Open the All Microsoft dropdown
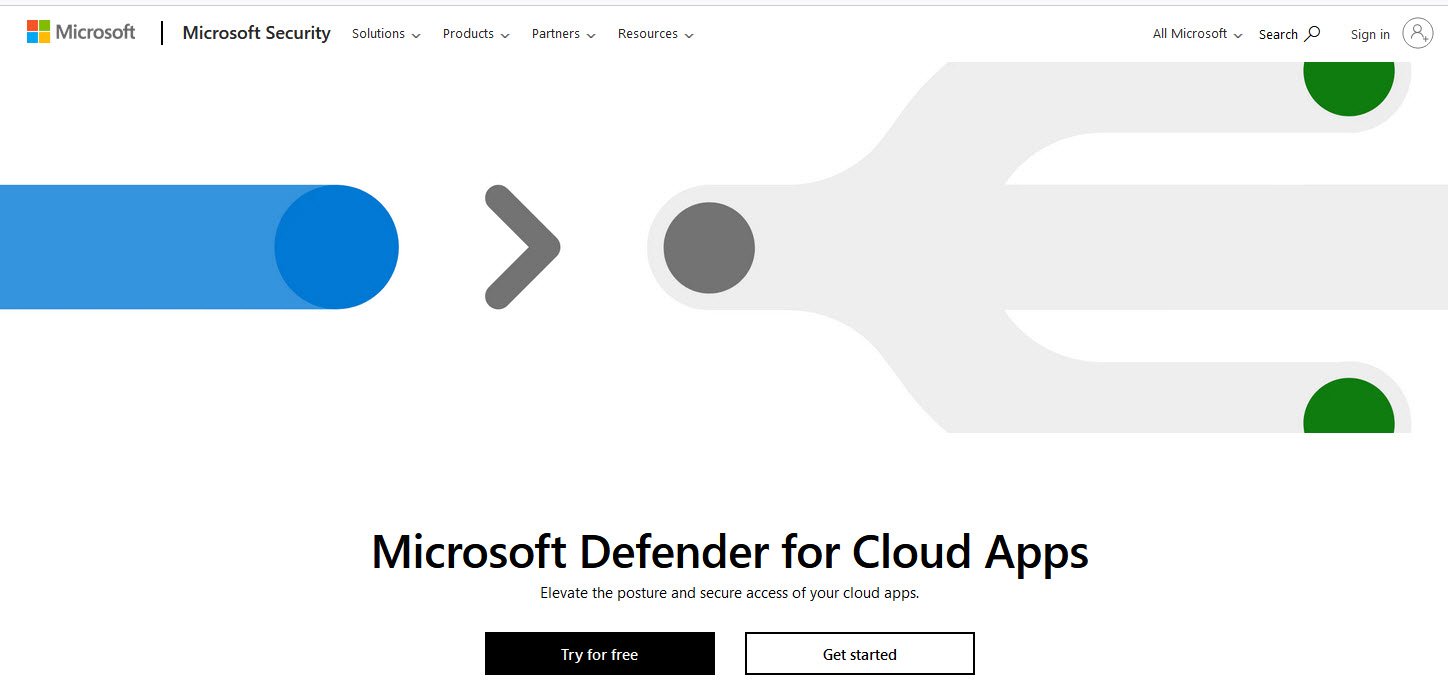The height and width of the screenshot is (690, 1448). point(1197,34)
